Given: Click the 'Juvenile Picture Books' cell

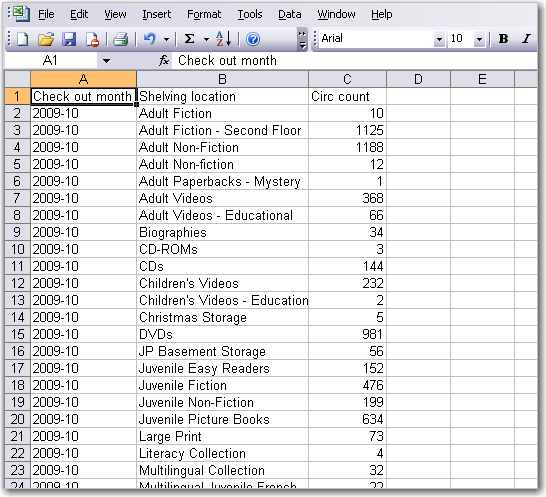Looking at the screenshot, I should [x=222, y=419].
